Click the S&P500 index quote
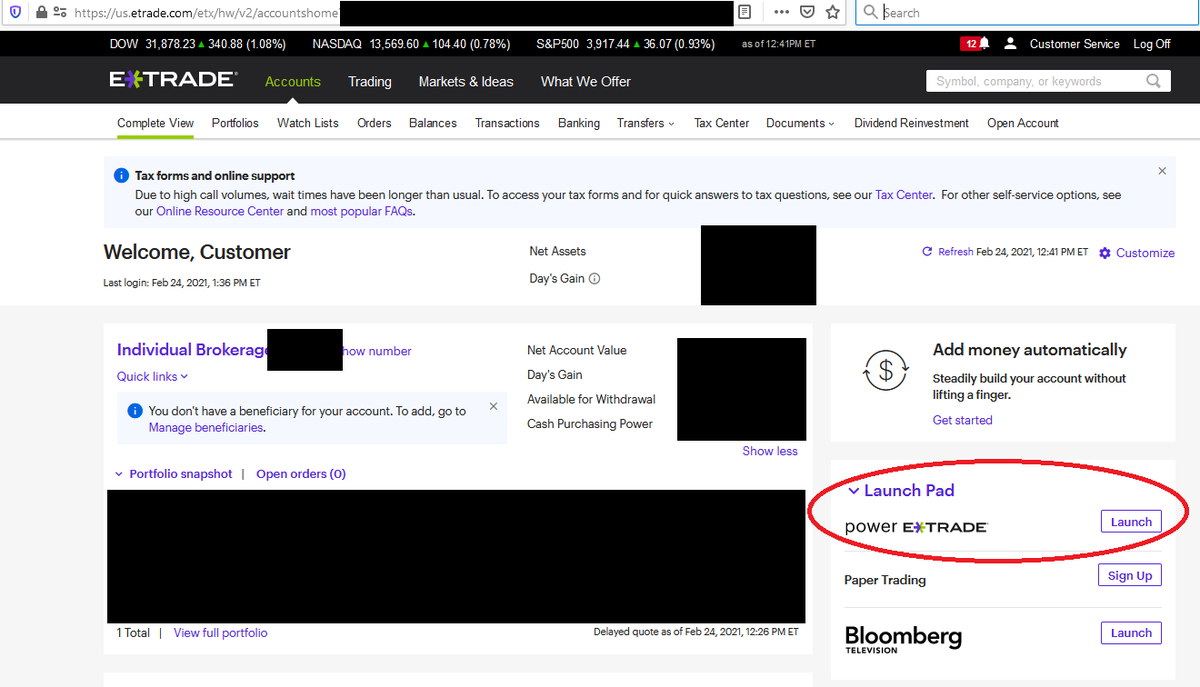This screenshot has height=687, width=1200. pos(625,44)
